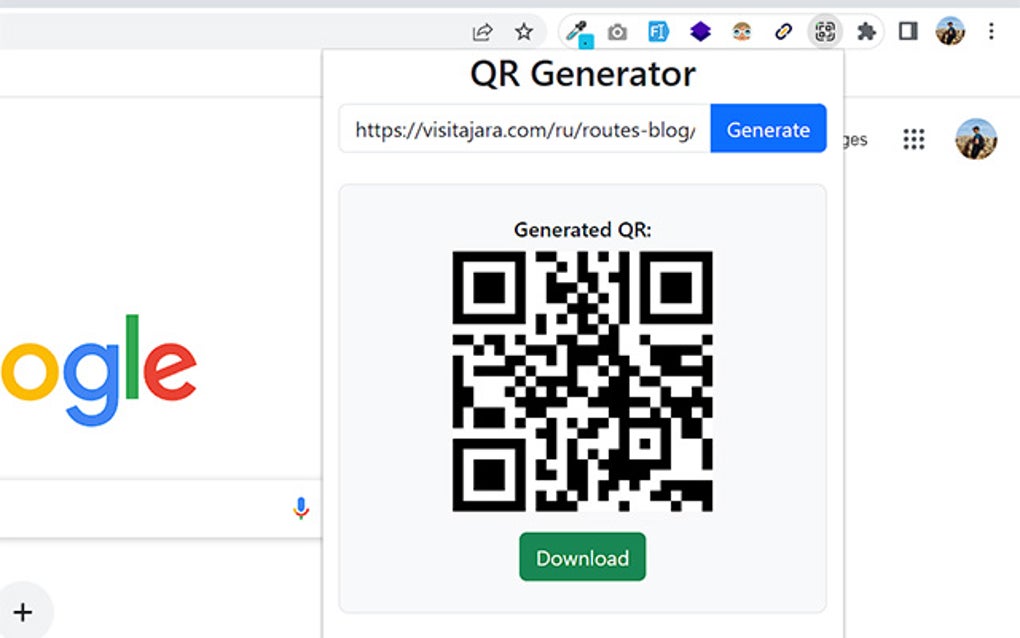Open a new tab with the plus button

coord(23,611)
